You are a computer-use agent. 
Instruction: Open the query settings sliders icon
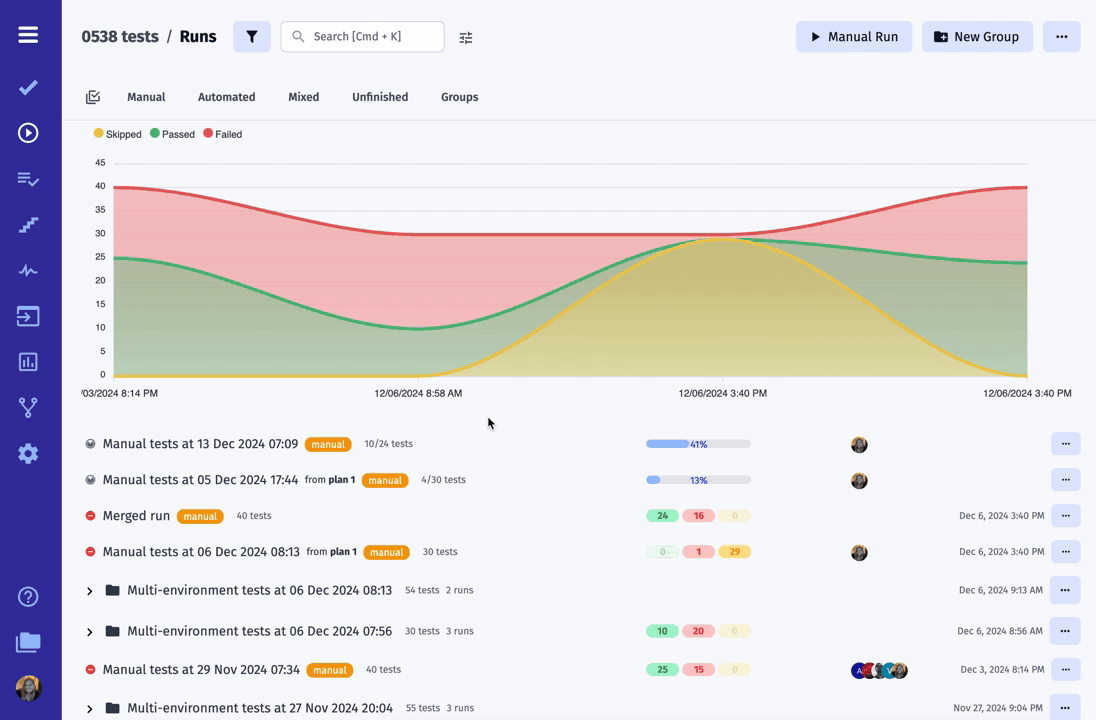(x=466, y=38)
